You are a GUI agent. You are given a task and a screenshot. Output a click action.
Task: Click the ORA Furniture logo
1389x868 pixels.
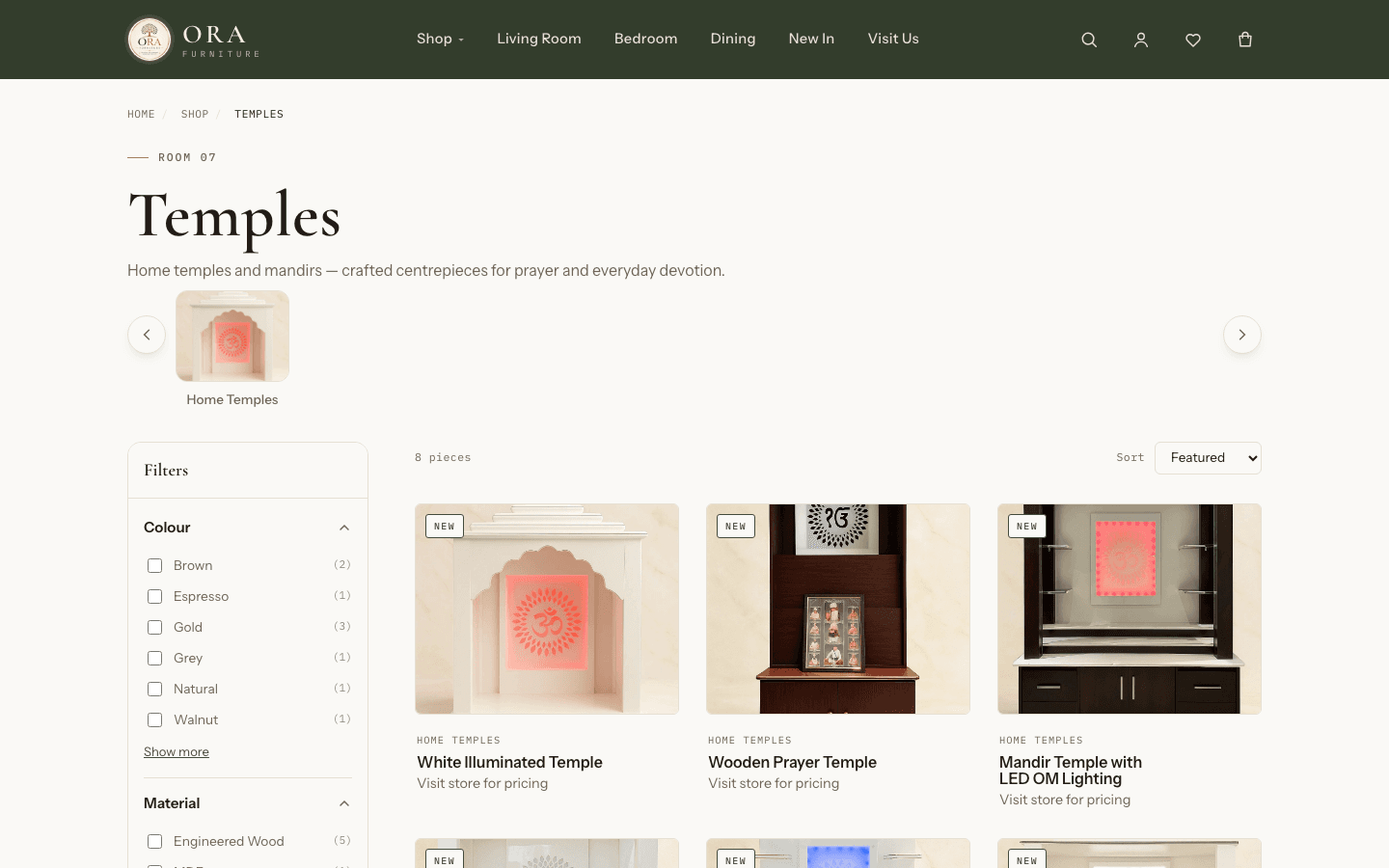[x=194, y=40]
